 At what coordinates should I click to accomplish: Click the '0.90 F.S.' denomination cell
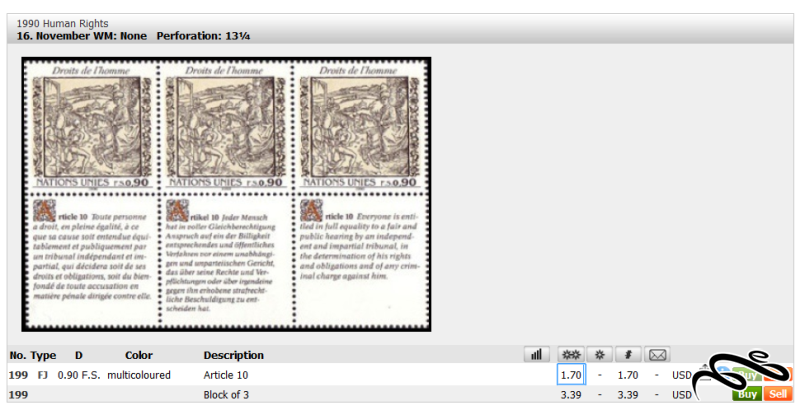tap(79, 375)
